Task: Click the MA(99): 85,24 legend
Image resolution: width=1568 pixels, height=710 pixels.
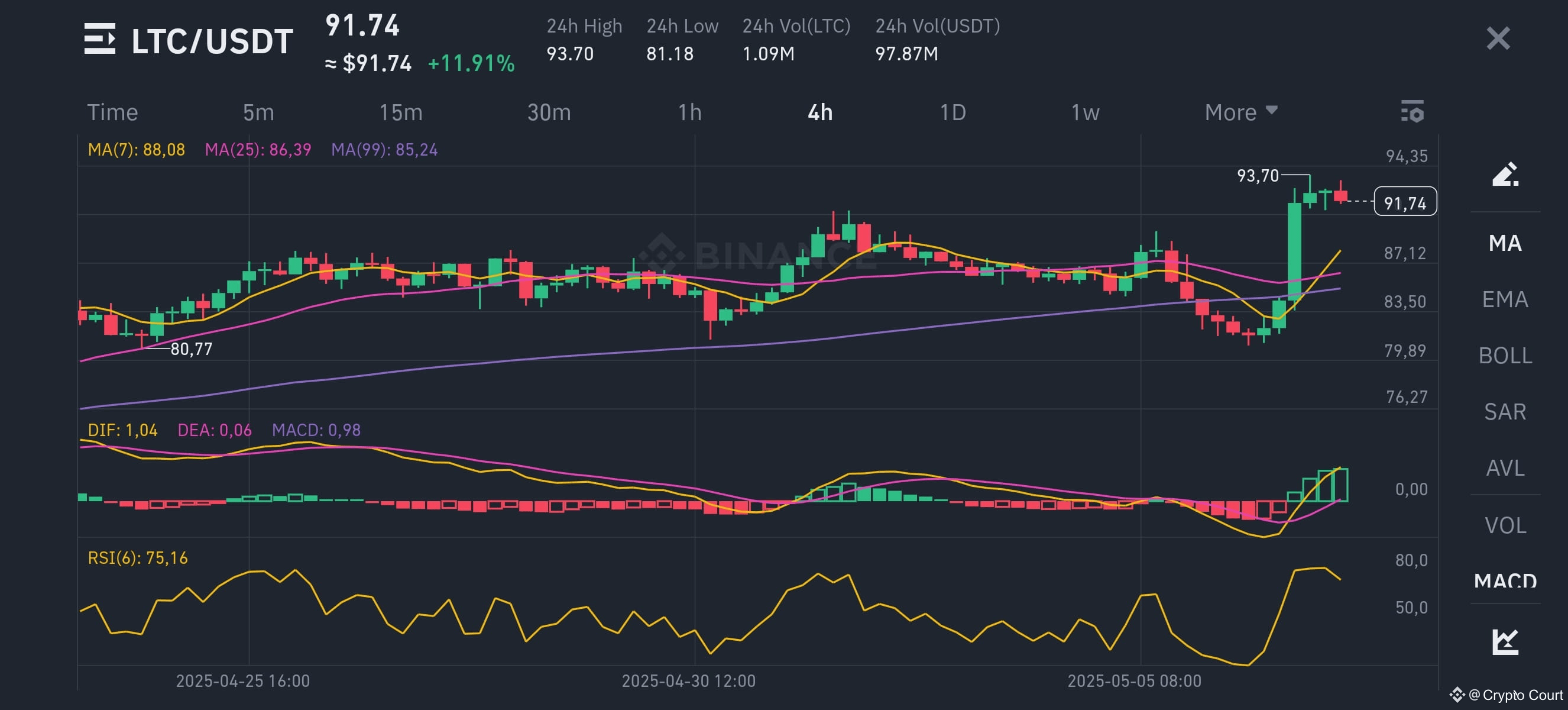Action: (384, 150)
